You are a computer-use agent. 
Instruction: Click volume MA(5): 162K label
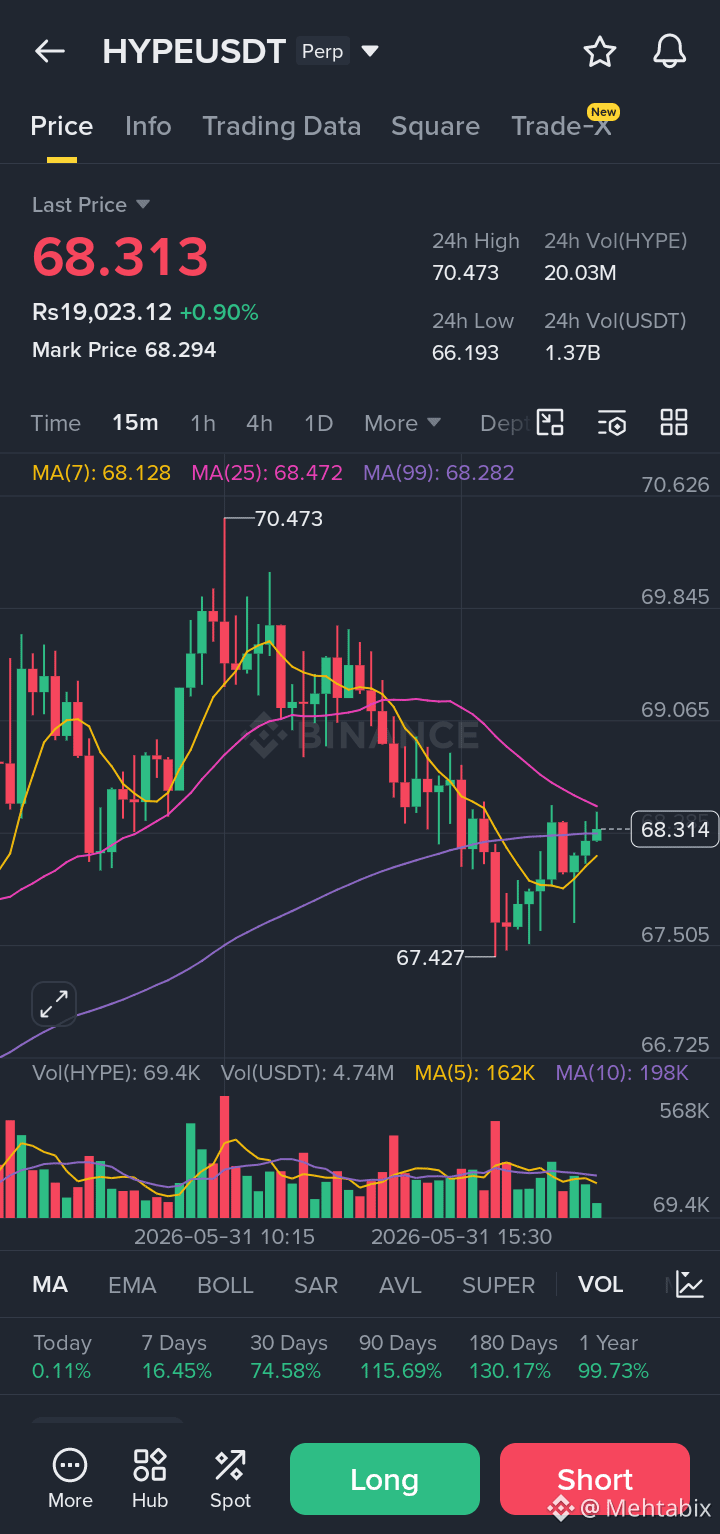click(475, 1073)
